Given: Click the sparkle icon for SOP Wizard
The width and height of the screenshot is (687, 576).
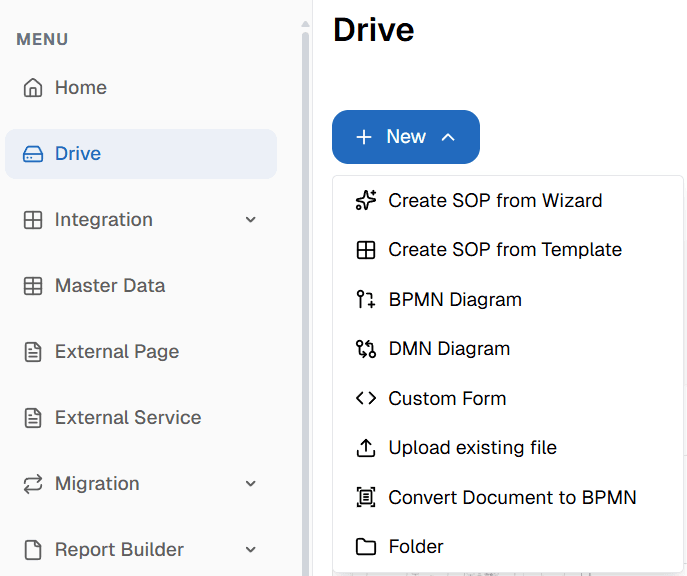Looking at the screenshot, I should [x=366, y=201].
